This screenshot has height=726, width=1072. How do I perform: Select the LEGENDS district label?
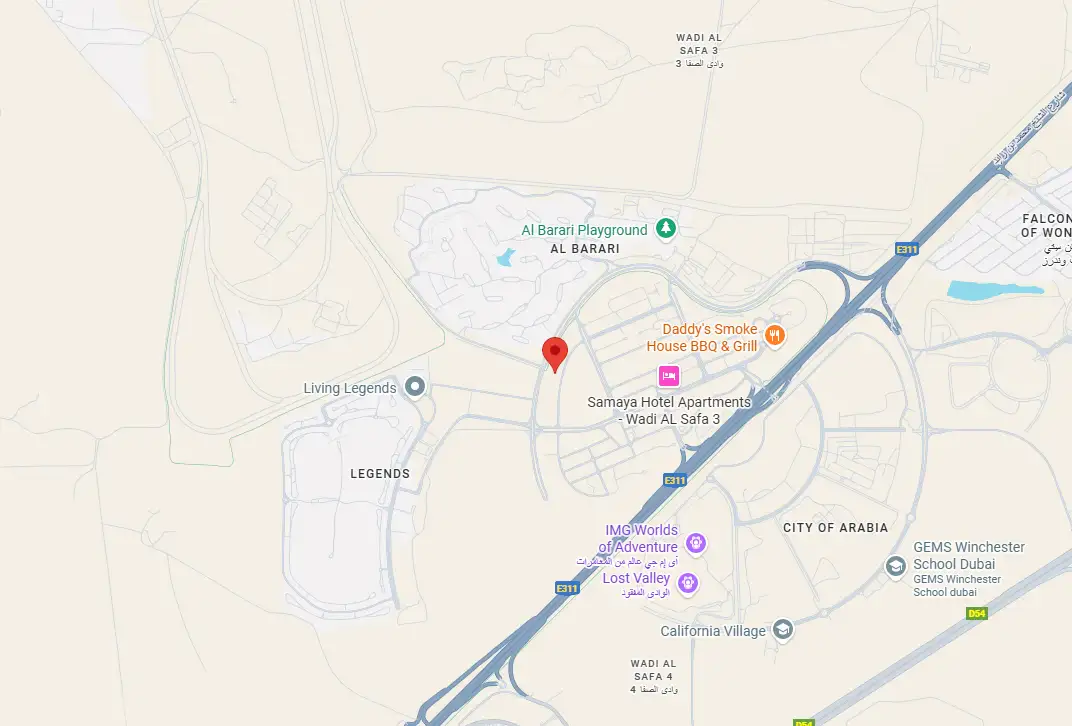pyautogui.click(x=380, y=474)
